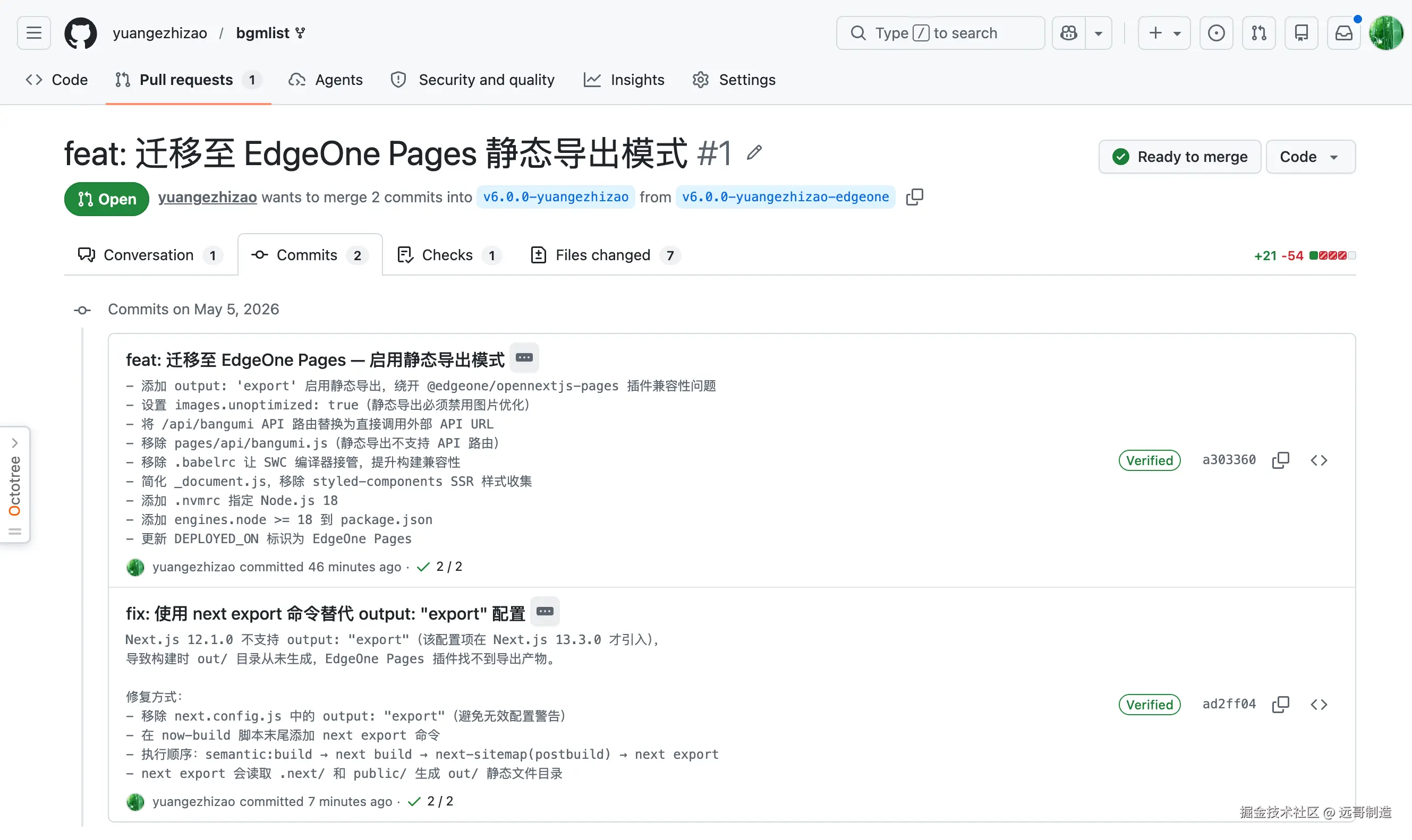Switch to the Code repository tab
The height and width of the screenshot is (840, 1412).
coord(57,80)
